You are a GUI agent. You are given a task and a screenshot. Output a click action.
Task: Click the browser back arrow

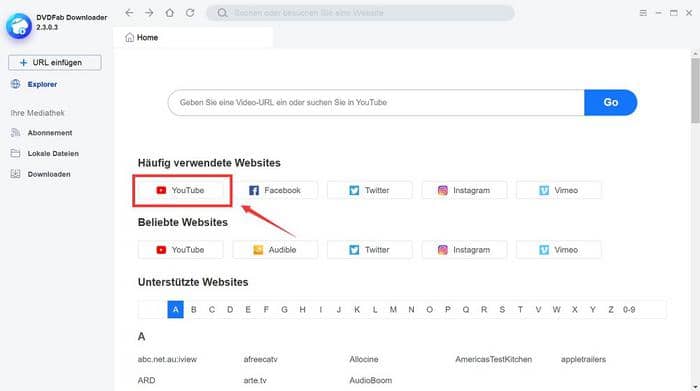click(129, 13)
